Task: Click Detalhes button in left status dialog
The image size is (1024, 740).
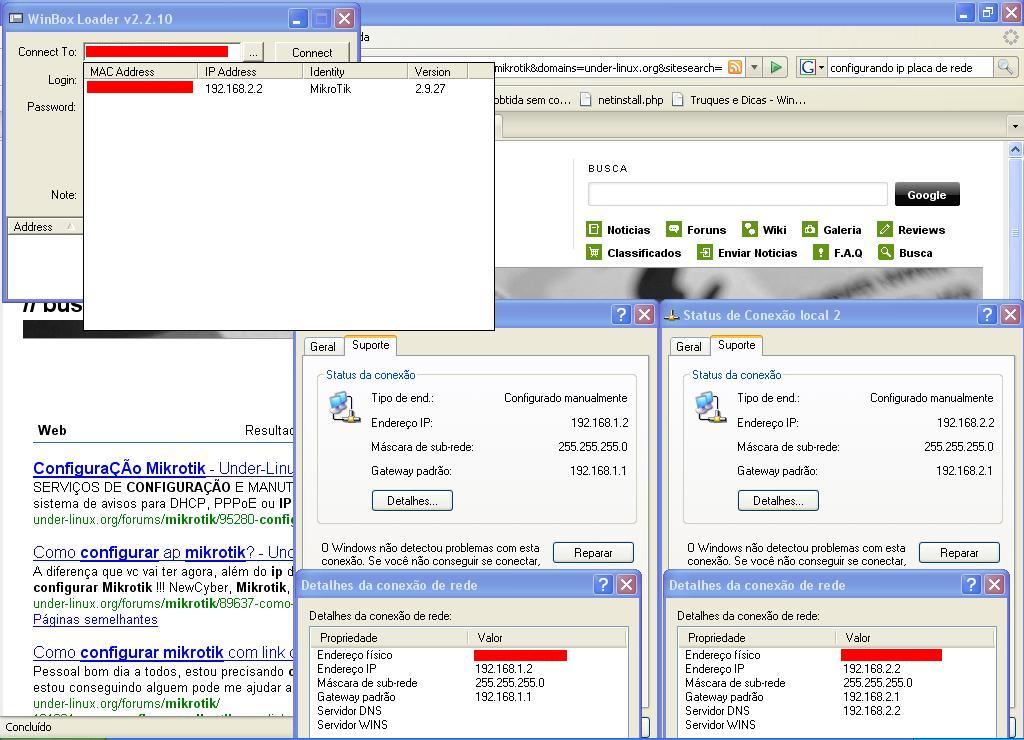Action: tap(412, 501)
